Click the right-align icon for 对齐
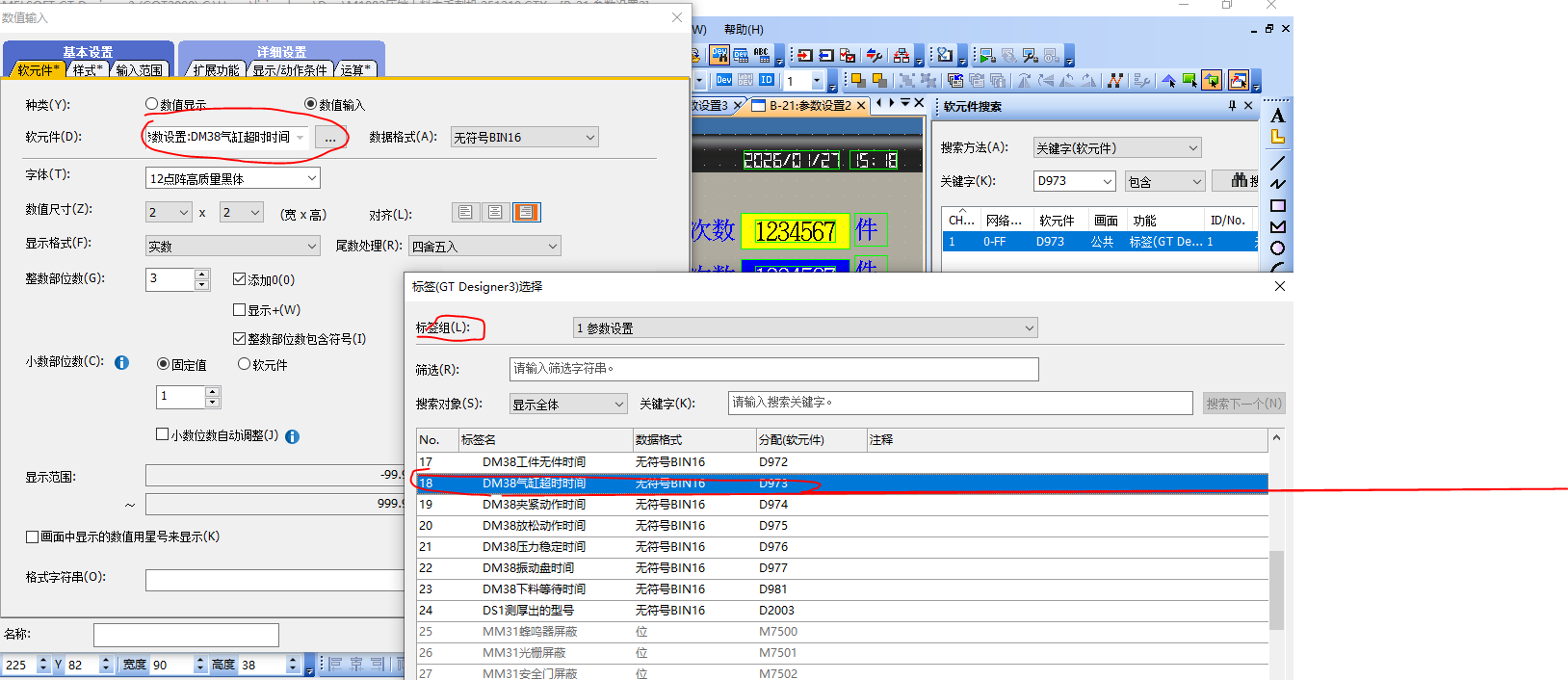Viewport: 1568px width, 680px height. coord(526,212)
